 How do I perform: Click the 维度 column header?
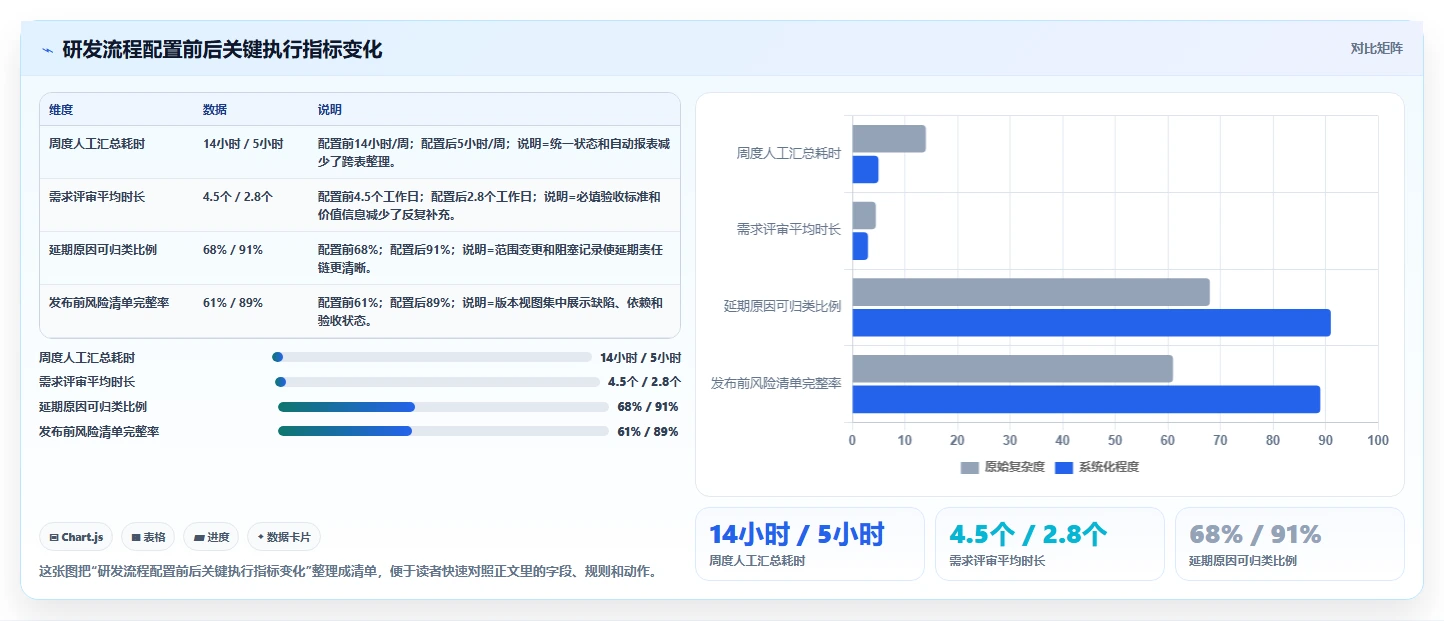tap(61, 109)
